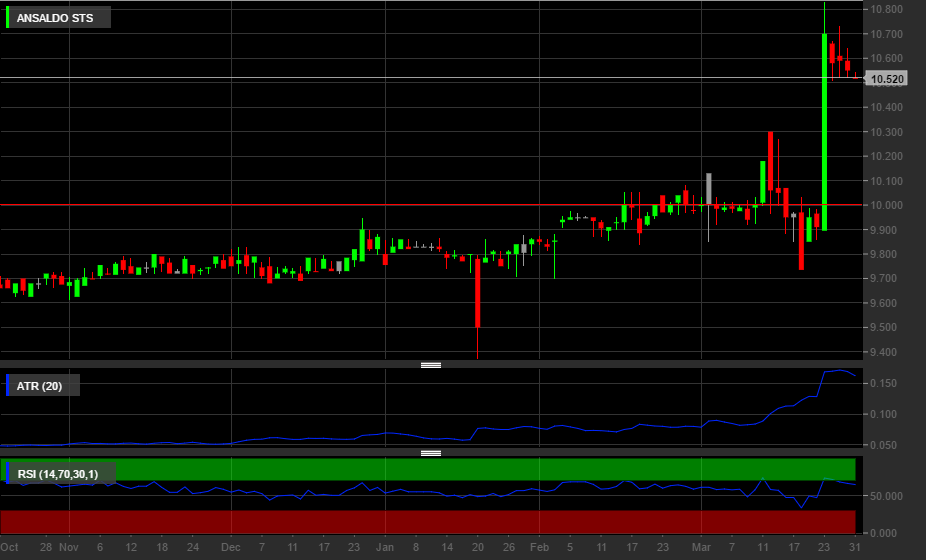Click the 0.150 ATR axis value
Viewport: 926px width, 560px height.
click(x=883, y=383)
